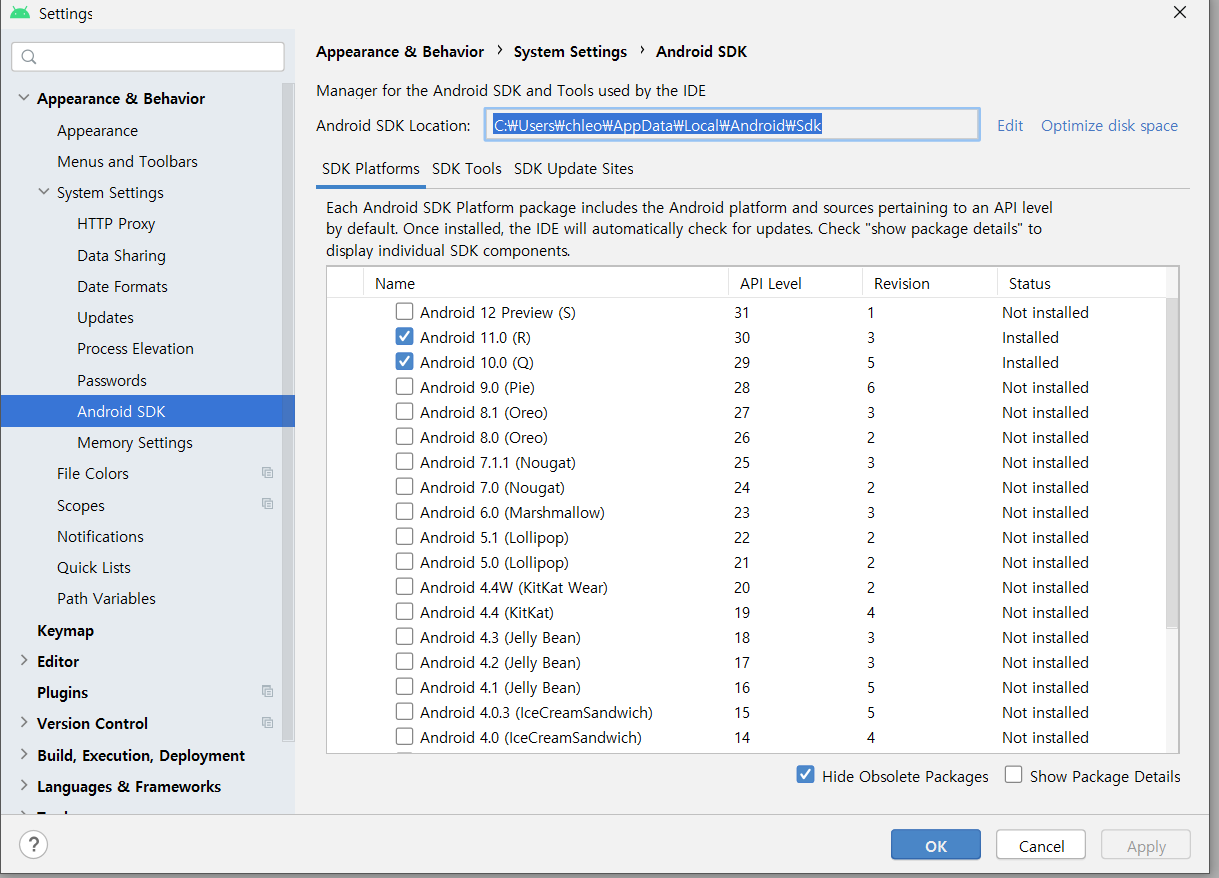Image resolution: width=1219 pixels, height=878 pixels.
Task: Click the project-level icon beside File Colors
Action: [x=267, y=473]
